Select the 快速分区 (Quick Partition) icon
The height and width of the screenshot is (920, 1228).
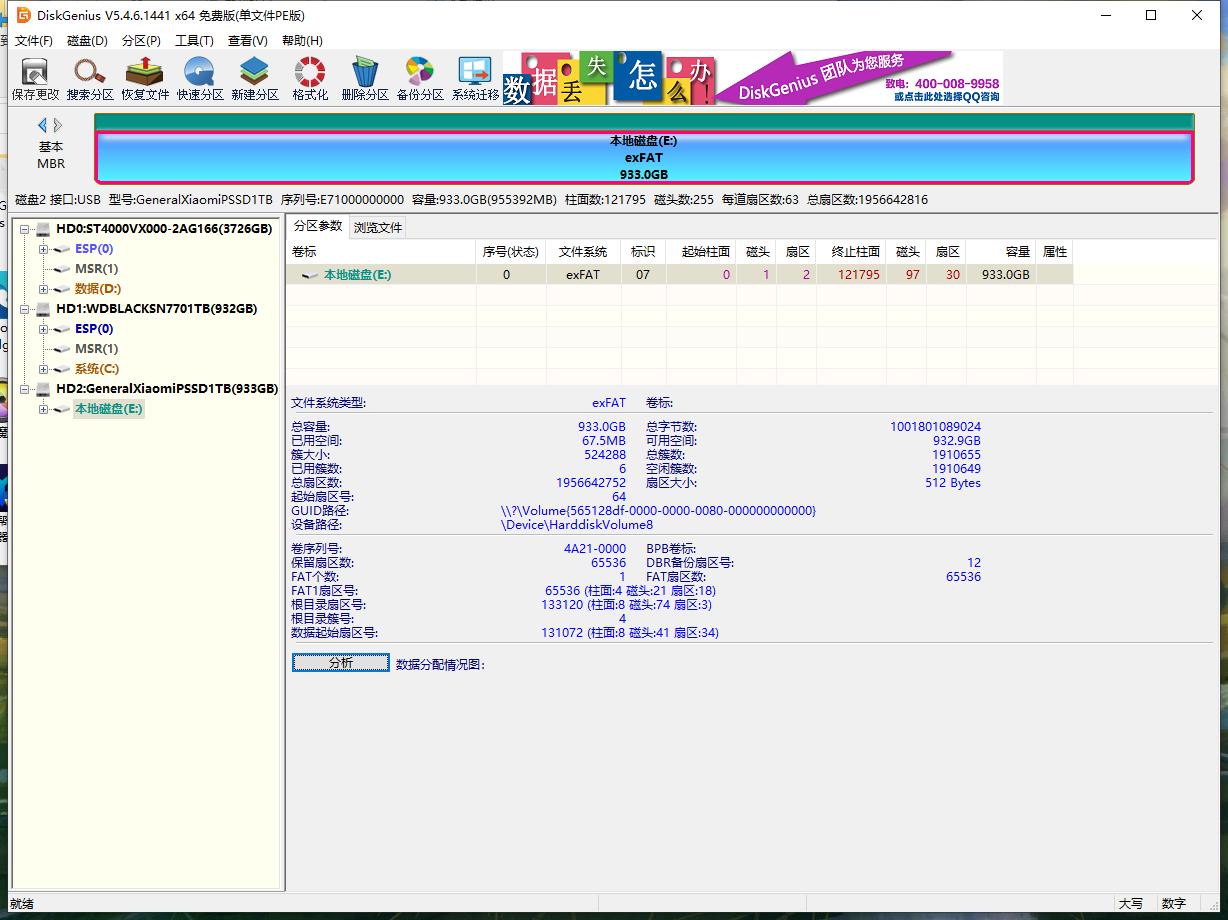click(200, 79)
